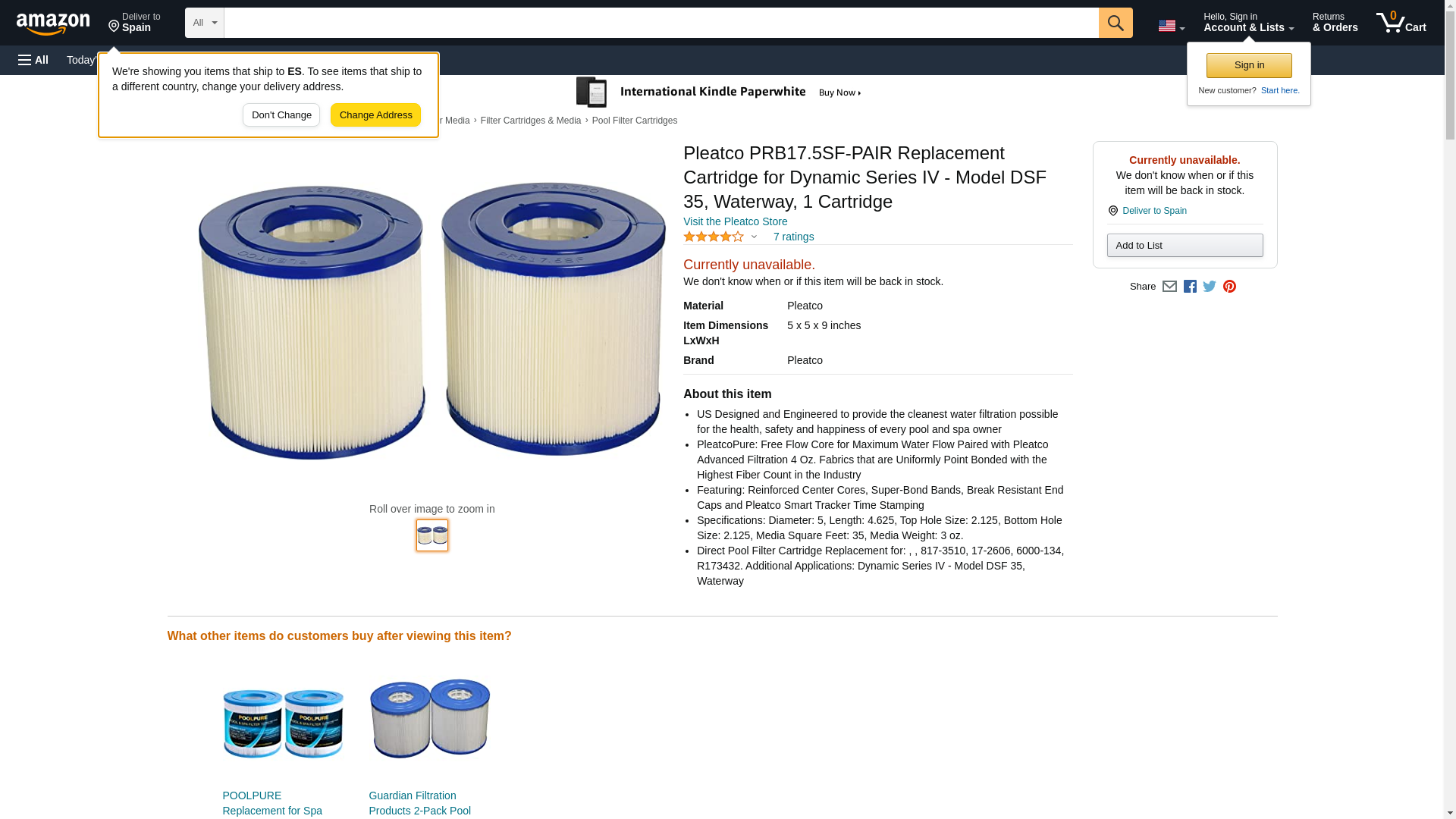The height and width of the screenshot is (819, 1456).
Task: Open the All hamburger menu
Action: point(33,60)
